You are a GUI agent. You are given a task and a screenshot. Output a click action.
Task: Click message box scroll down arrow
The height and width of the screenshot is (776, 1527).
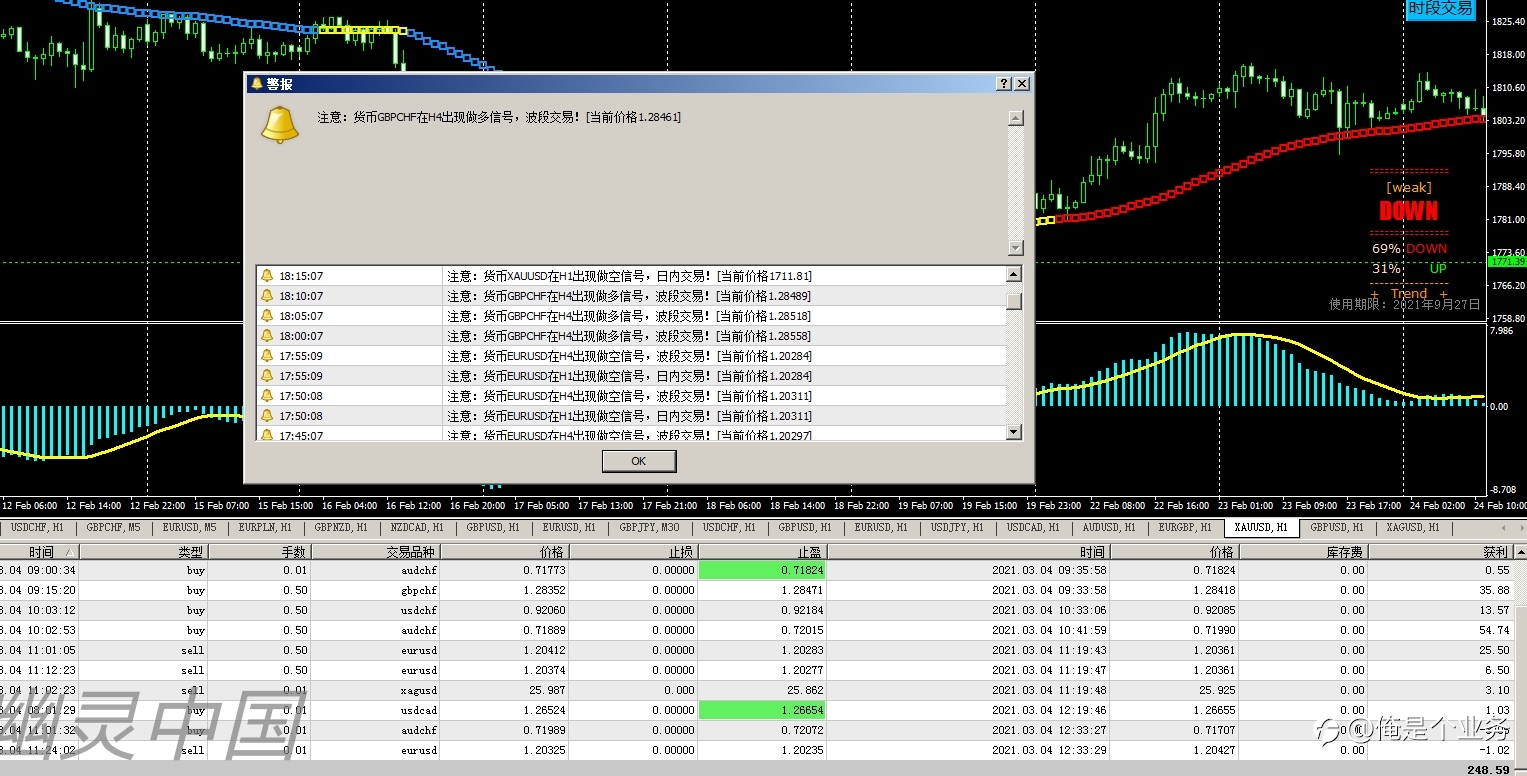coord(1016,248)
